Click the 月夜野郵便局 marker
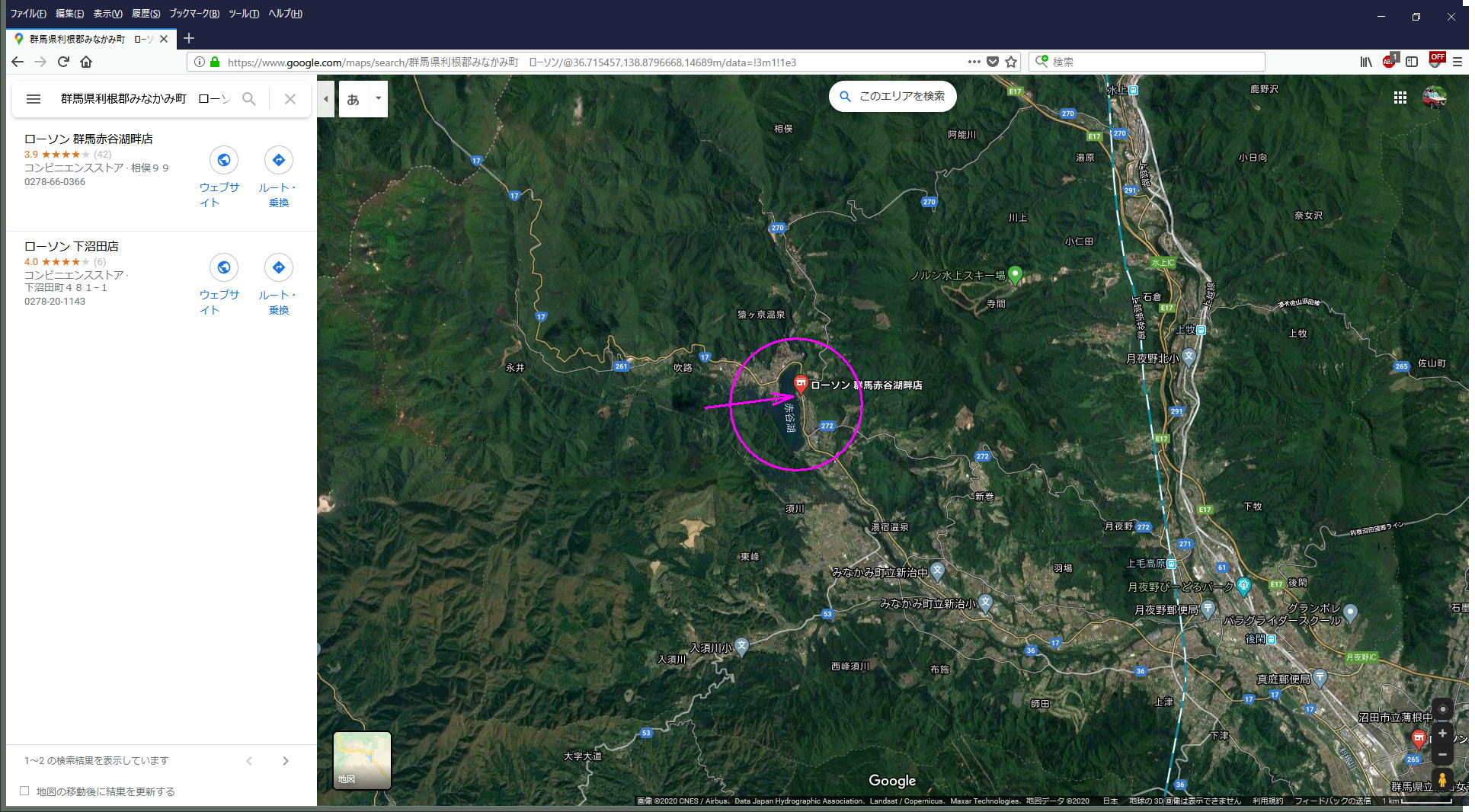Screen dimensions: 1475x812 click(1208, 609)
